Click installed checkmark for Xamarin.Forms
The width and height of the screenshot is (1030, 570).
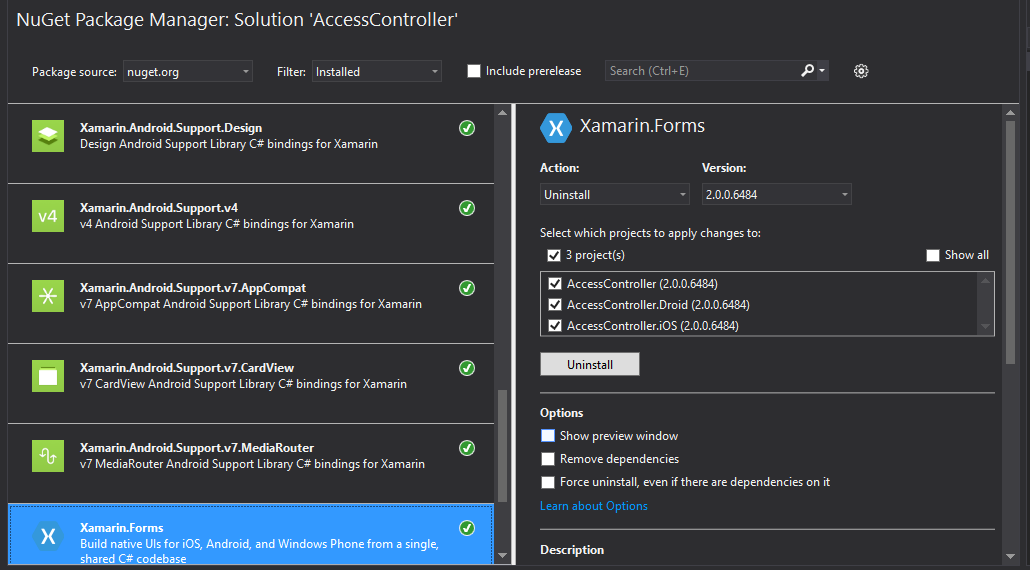point(466,529)
